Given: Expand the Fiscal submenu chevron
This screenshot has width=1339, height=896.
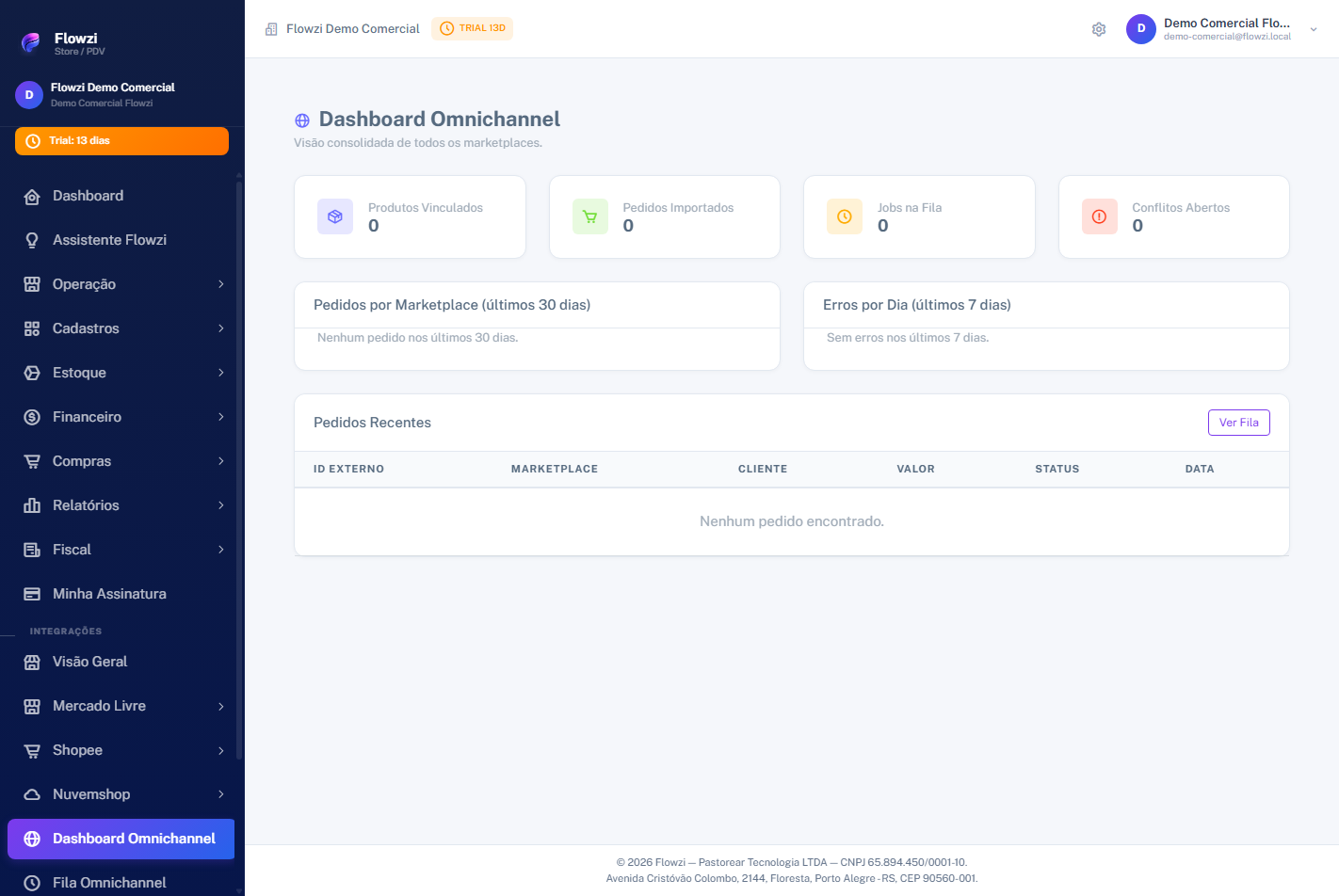Looking at the screenshot, I should pos(221,550).
